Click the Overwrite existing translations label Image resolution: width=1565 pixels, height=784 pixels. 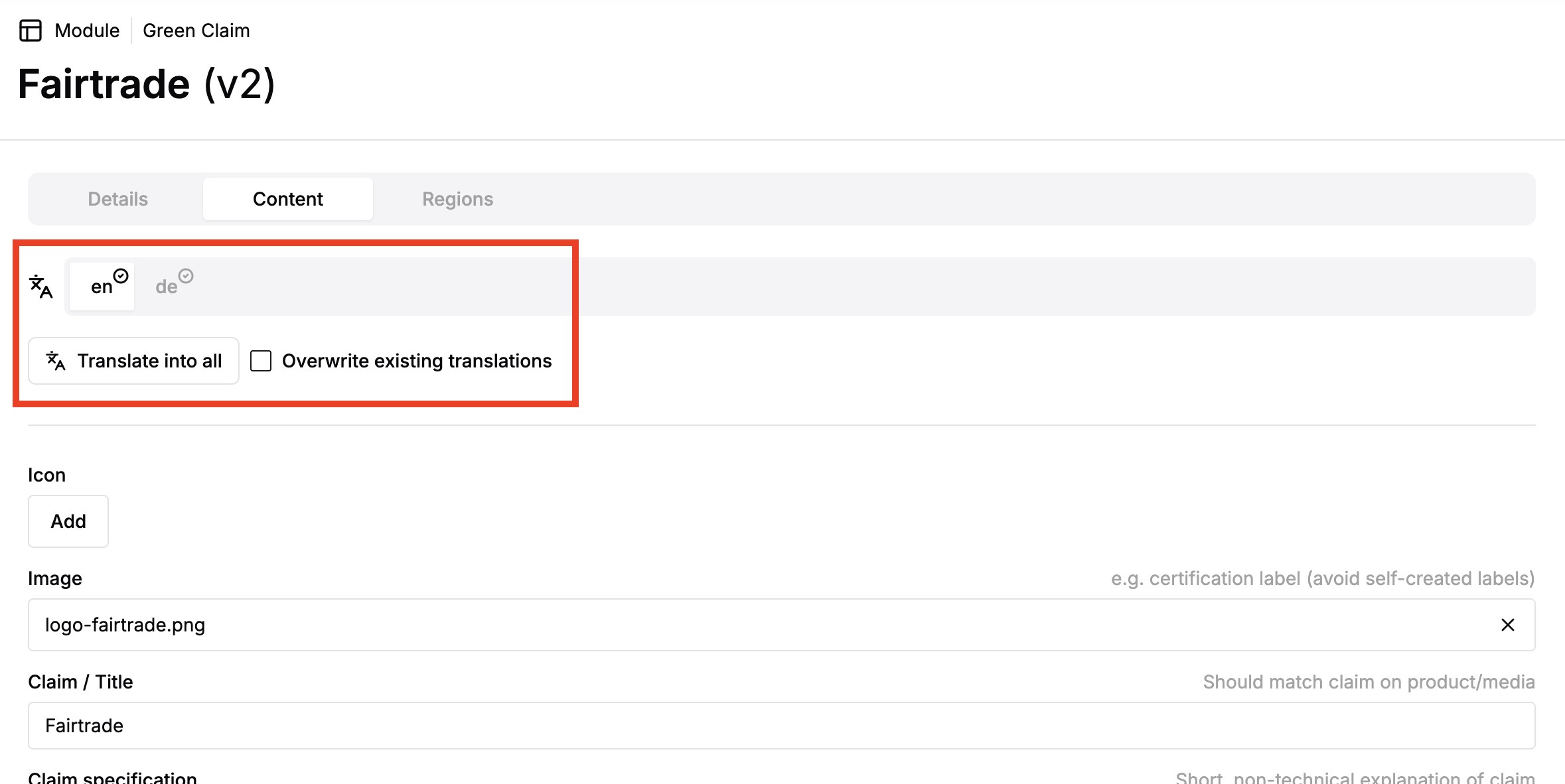[x=417, y=361]
